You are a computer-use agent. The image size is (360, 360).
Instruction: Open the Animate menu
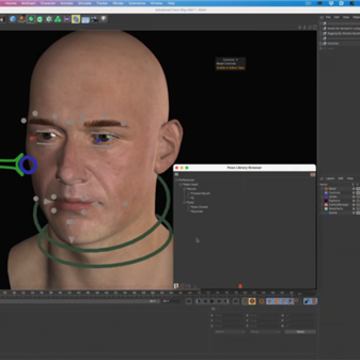[x=67, y=3]
